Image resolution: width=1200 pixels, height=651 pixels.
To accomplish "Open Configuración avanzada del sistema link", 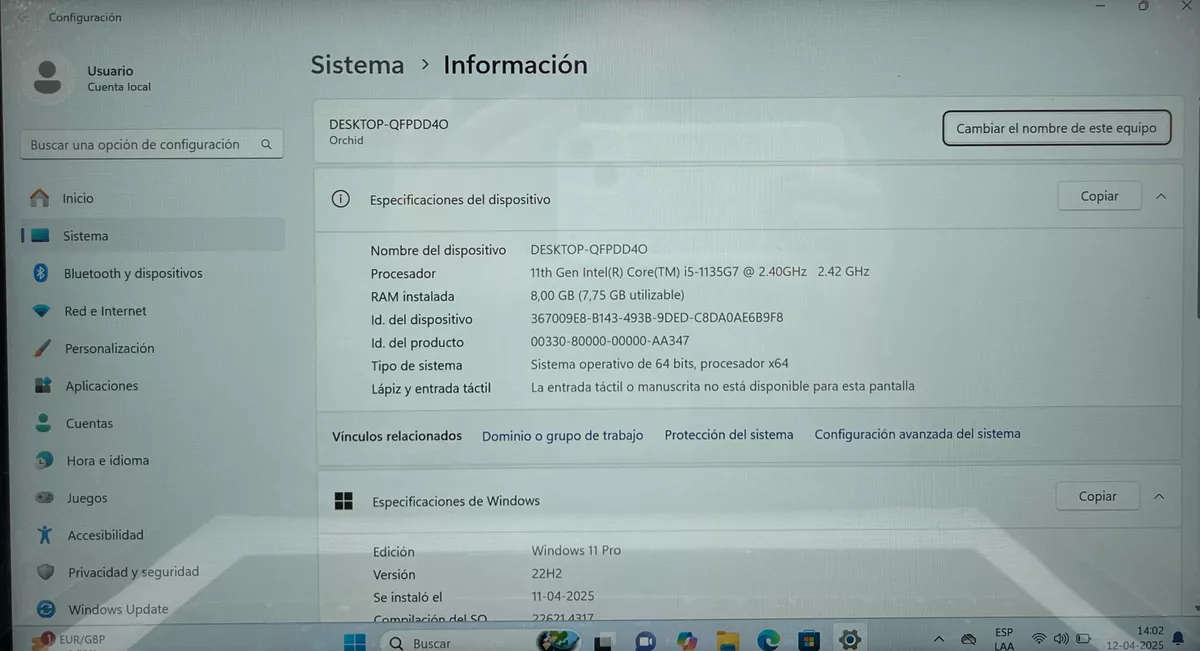I will 917,434.
